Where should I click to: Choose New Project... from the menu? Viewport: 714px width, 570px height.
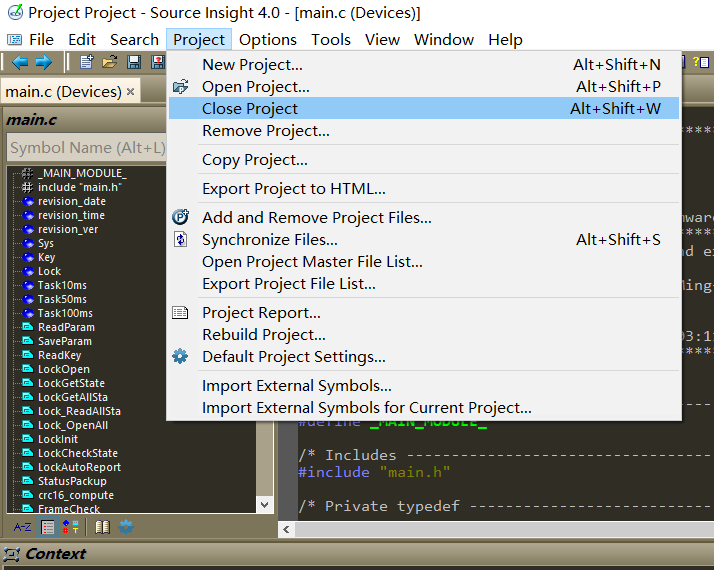tap(424, 65)
